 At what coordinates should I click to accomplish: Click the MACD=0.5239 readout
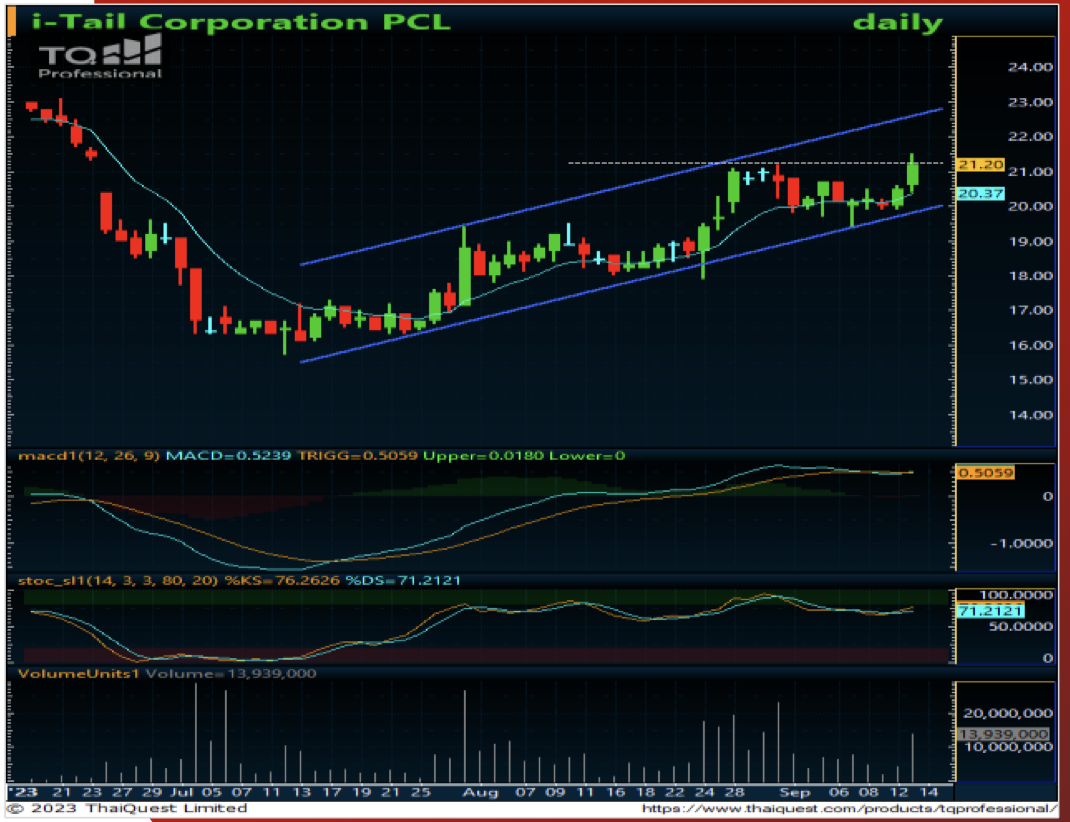(229, 456)
